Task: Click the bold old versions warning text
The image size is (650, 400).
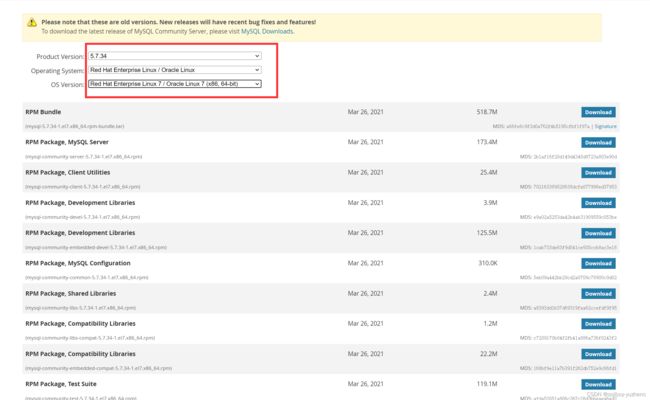Action: tap(179, 22)
